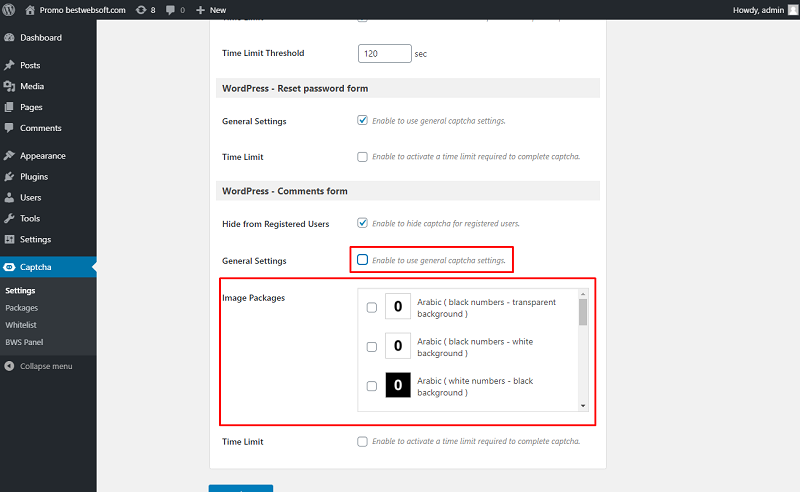
Task: Click Promo bestwebsoft.com site link
Action: [x=82, y=10]
